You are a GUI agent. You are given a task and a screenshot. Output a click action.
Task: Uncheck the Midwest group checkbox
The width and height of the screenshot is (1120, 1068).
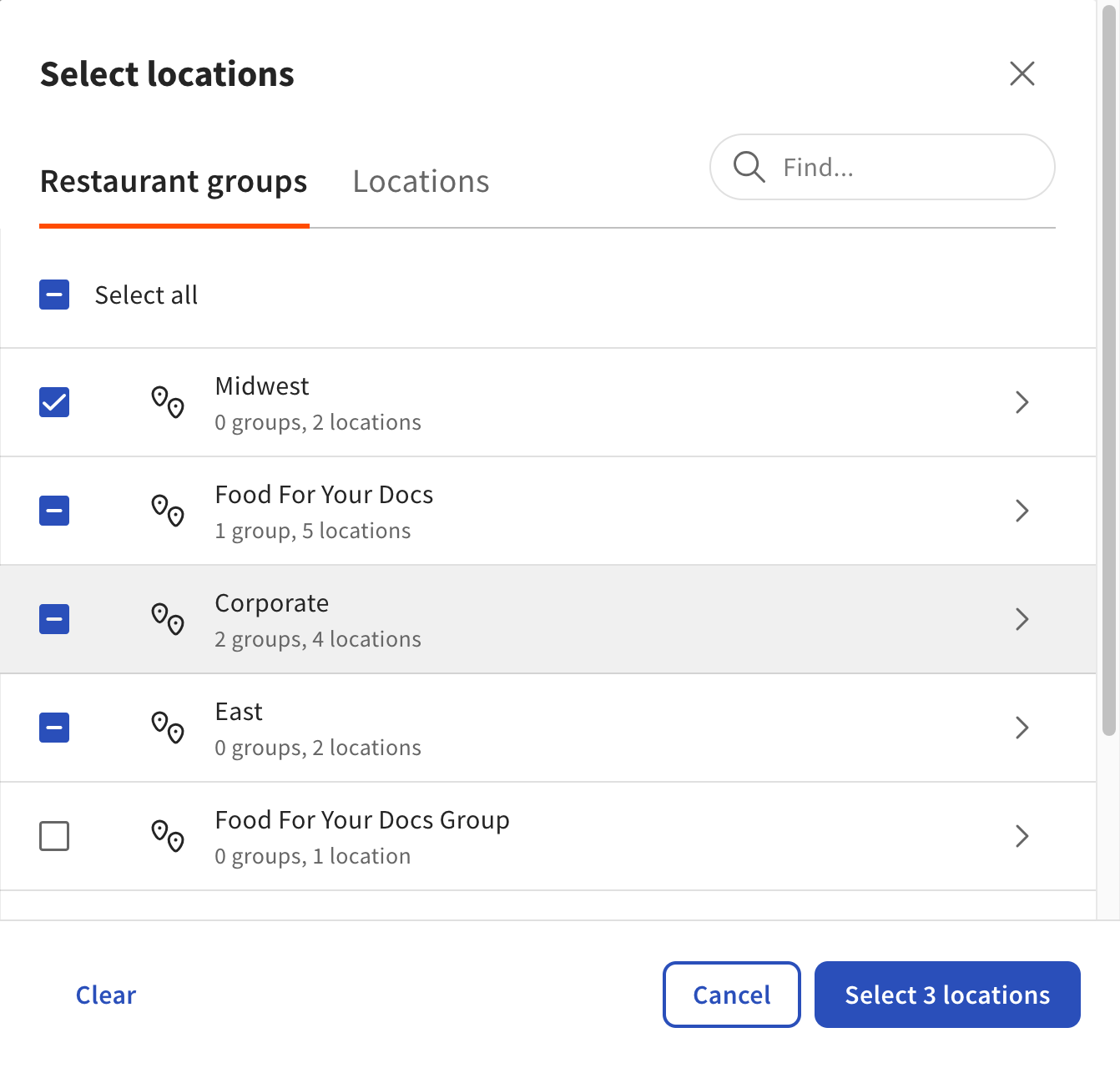(54, 402)
